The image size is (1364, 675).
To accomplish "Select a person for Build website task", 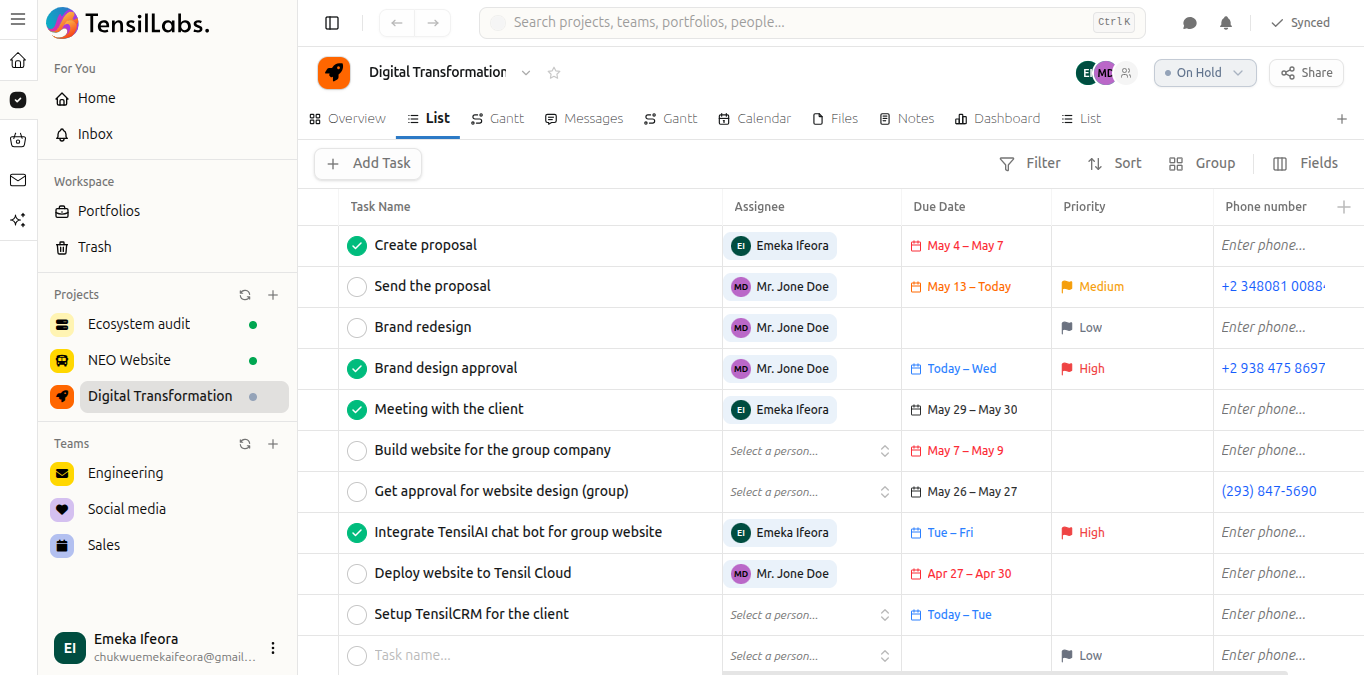I will point(811,451).
